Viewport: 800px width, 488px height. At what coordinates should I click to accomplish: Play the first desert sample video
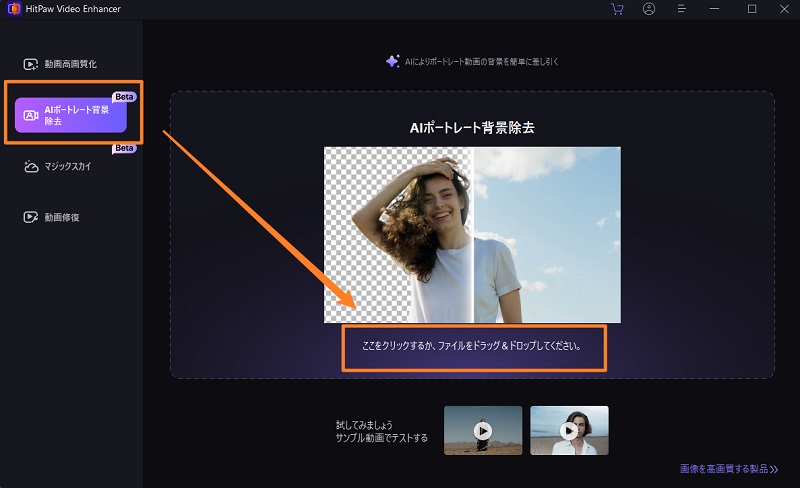pyautogui.click(x=483, y=430)
